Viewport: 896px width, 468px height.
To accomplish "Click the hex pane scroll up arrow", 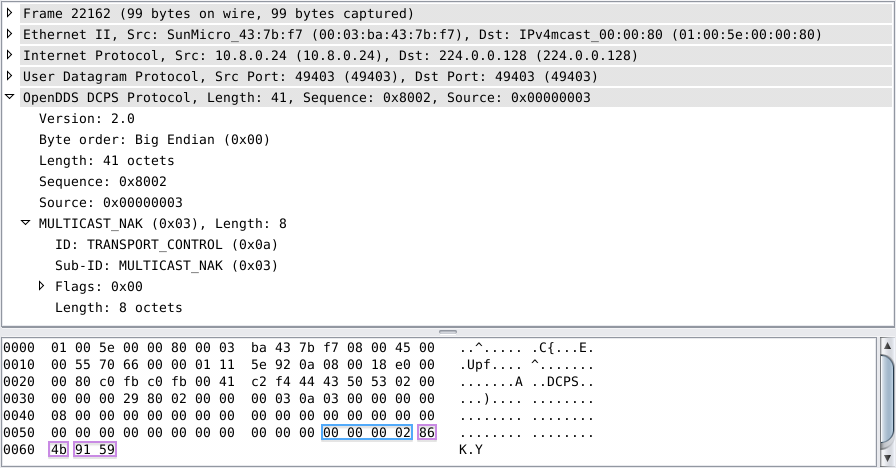I will [x=887, y=346].
